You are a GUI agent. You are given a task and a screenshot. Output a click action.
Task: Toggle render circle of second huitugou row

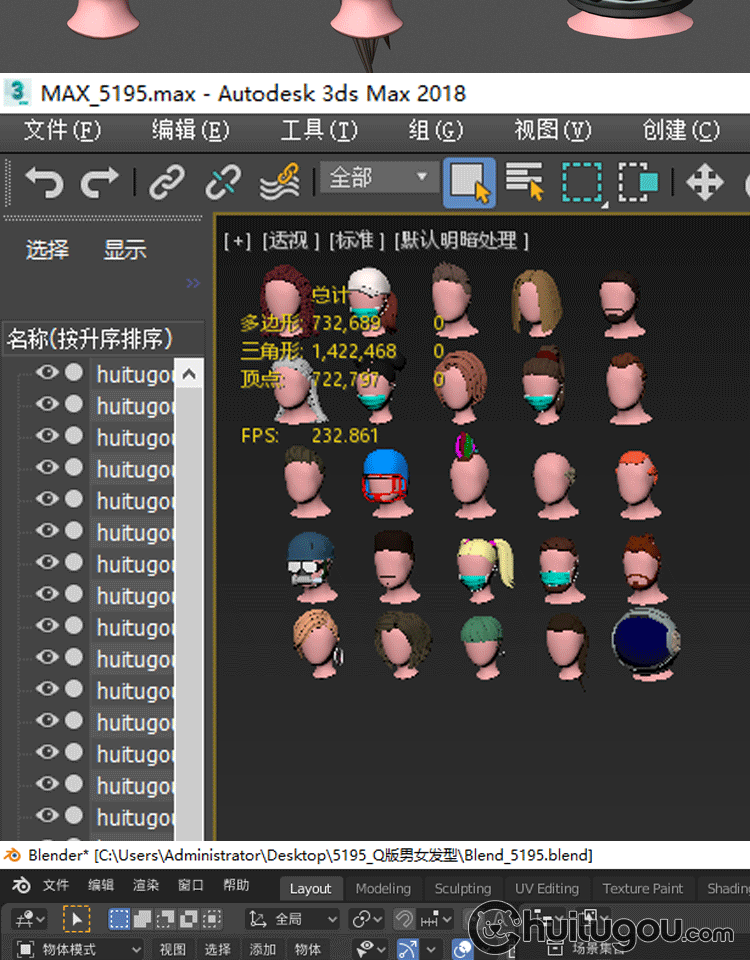pos(74,404)
